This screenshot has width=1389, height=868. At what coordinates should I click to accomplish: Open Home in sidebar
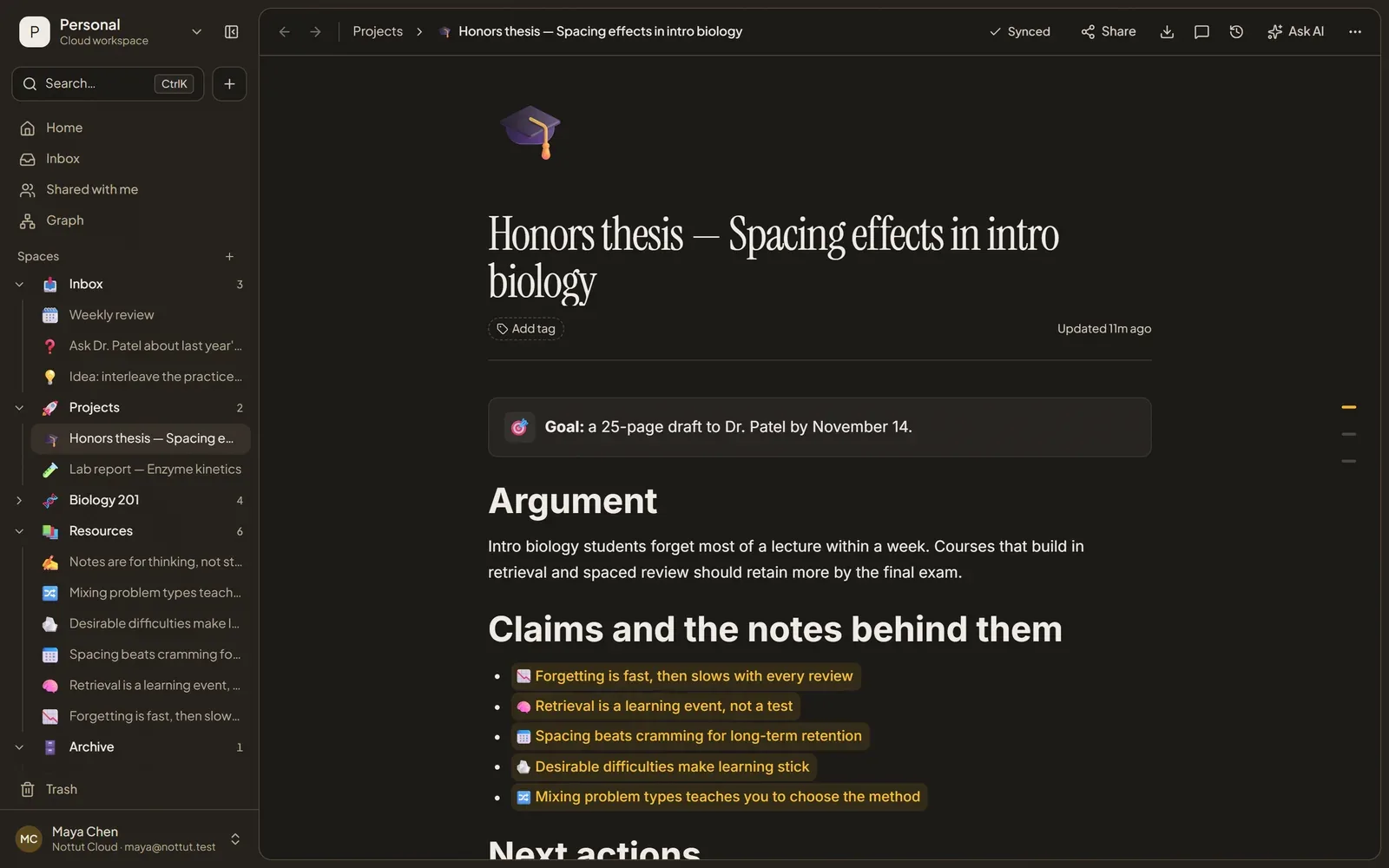tap(129, 128)
